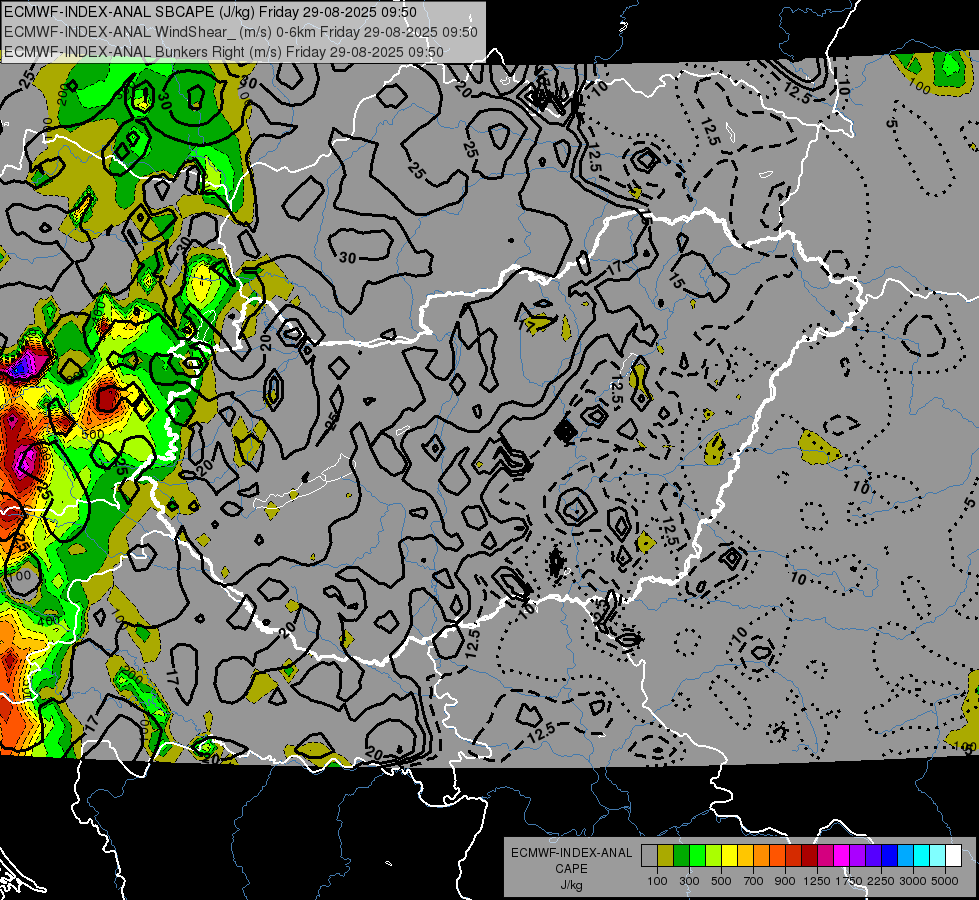The width and height of the screenshot is (979, 900).
Task: Click the pink-magenta swatch after 1250
Action: [825, 856]
